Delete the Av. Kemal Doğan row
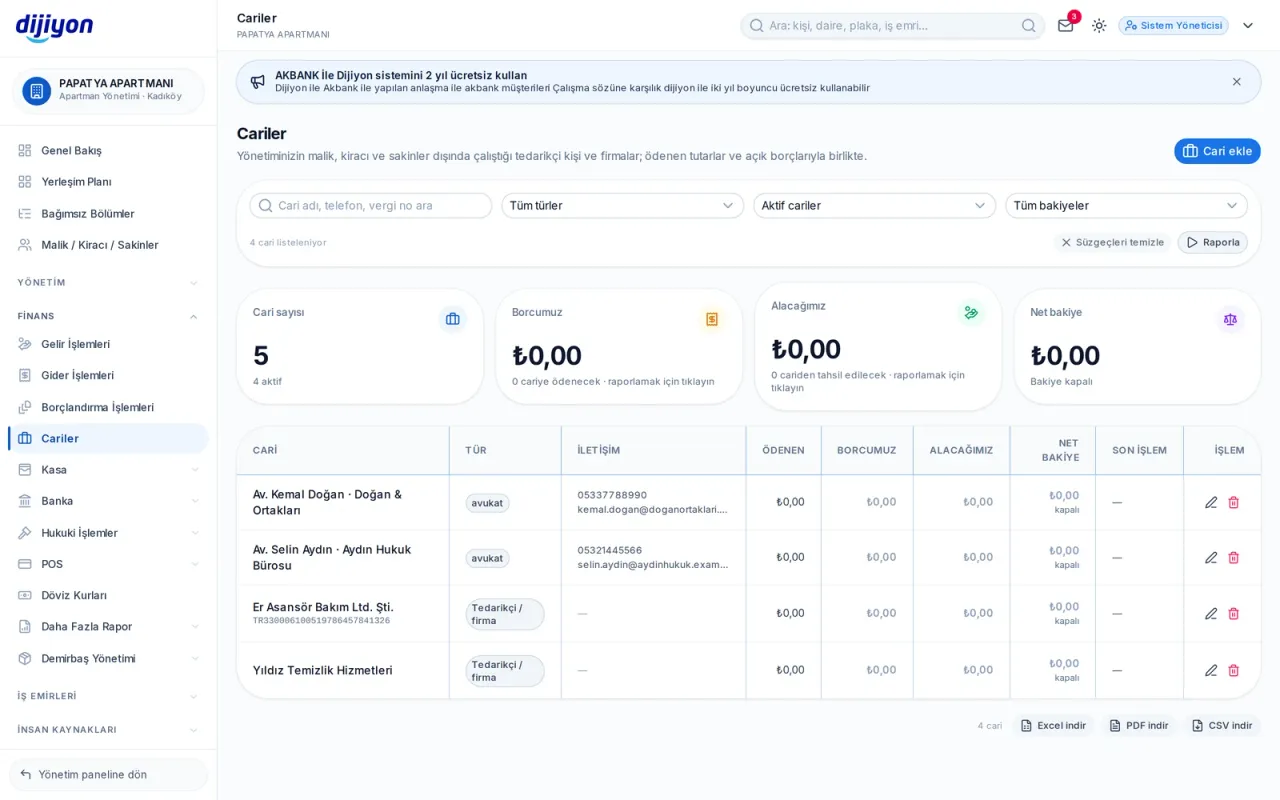Viewport: 1280px width, 800px height. pyautogui.click(x=1234, y=502)
